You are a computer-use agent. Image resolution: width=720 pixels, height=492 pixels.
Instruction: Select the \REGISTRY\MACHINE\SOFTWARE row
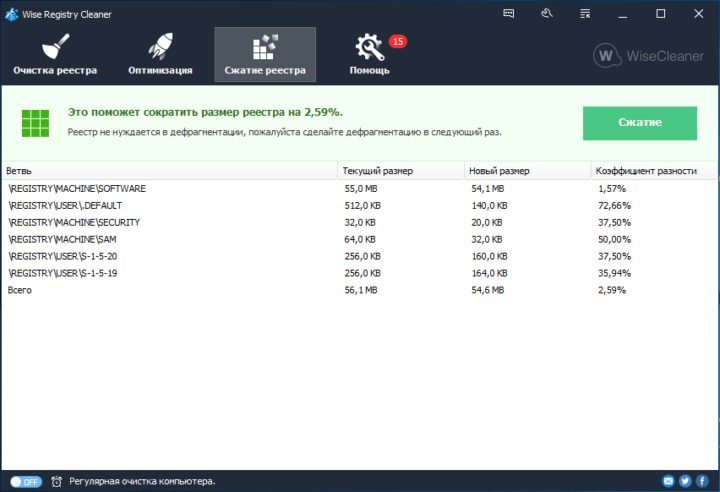(78, 188)
